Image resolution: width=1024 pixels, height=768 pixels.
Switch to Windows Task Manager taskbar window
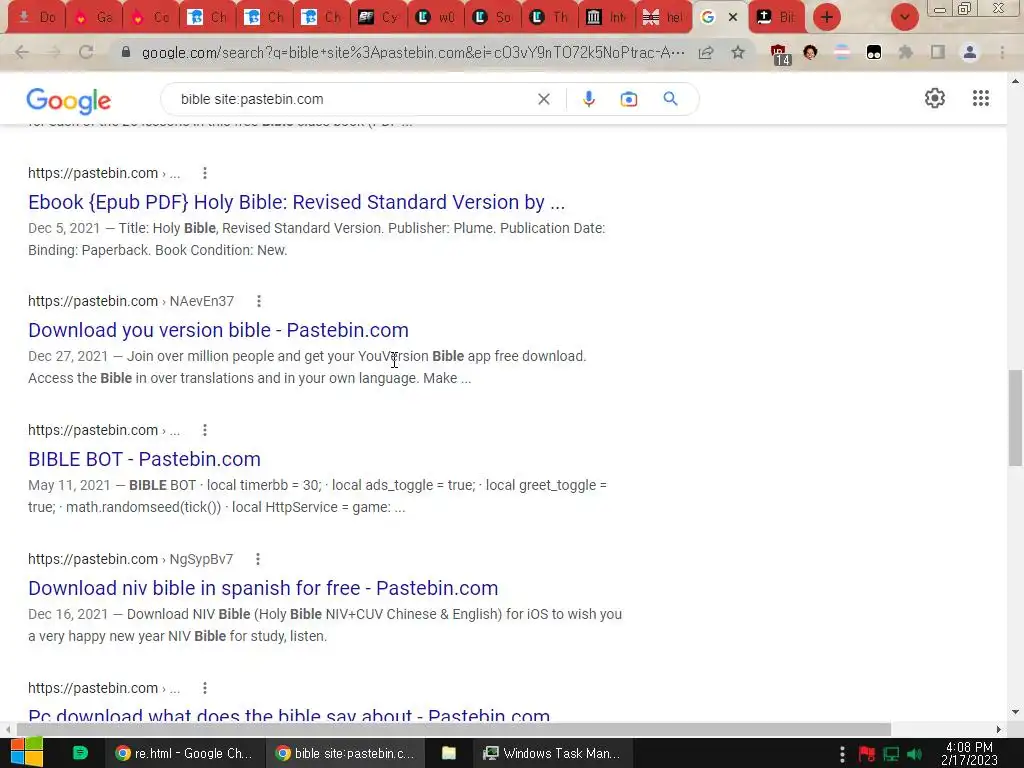pyautogui.click(x=552, y=753)
